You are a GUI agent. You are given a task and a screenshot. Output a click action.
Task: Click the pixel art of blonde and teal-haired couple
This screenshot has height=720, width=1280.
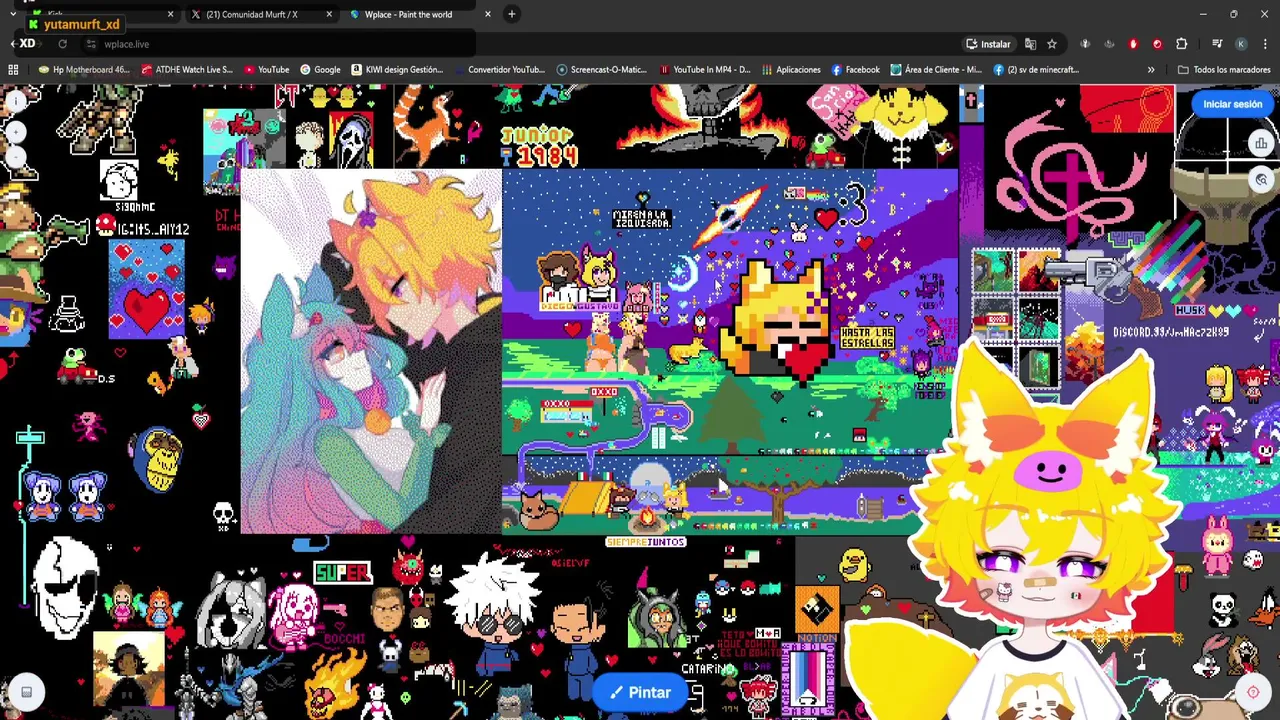[x=371, y=352]
